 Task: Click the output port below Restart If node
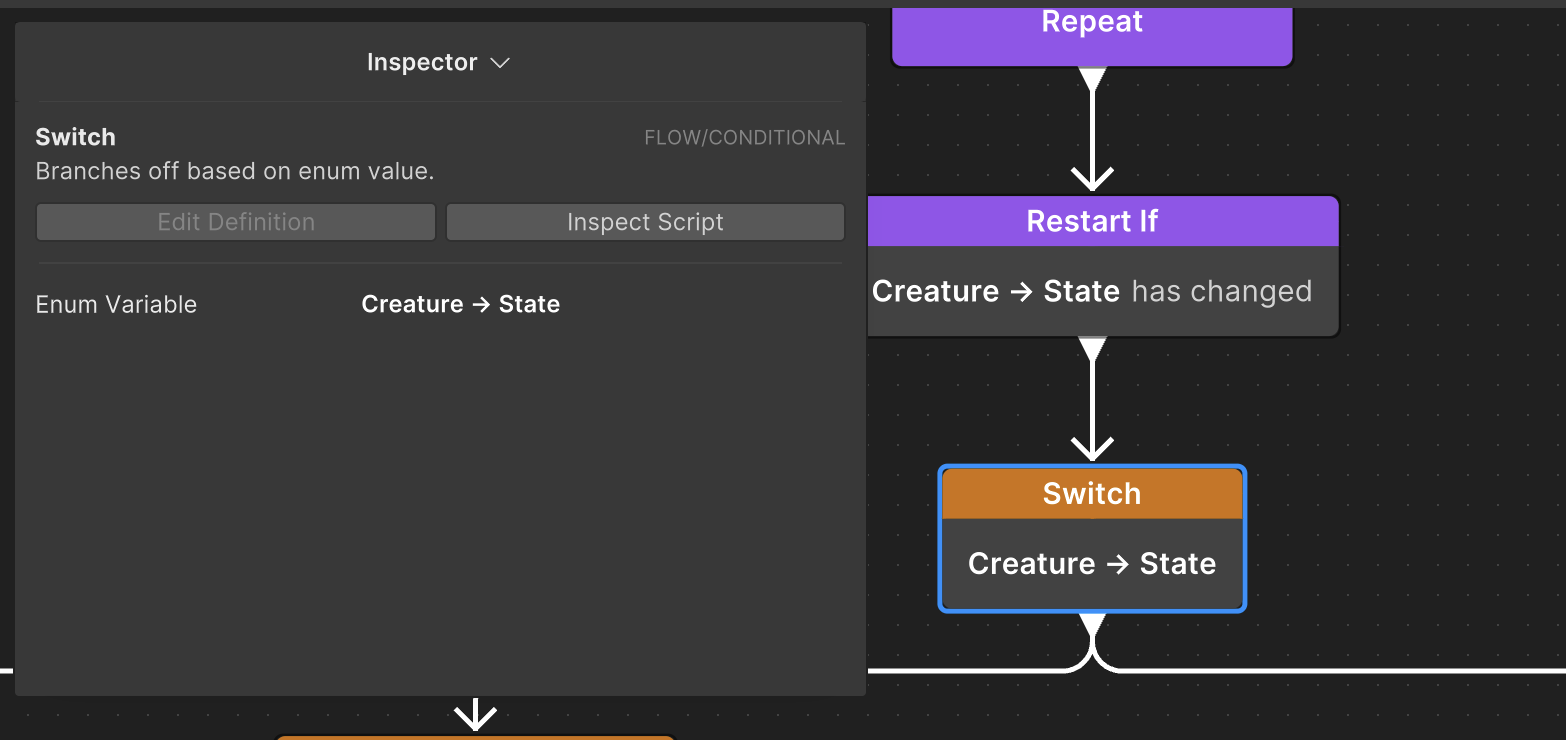point(1092,348)
